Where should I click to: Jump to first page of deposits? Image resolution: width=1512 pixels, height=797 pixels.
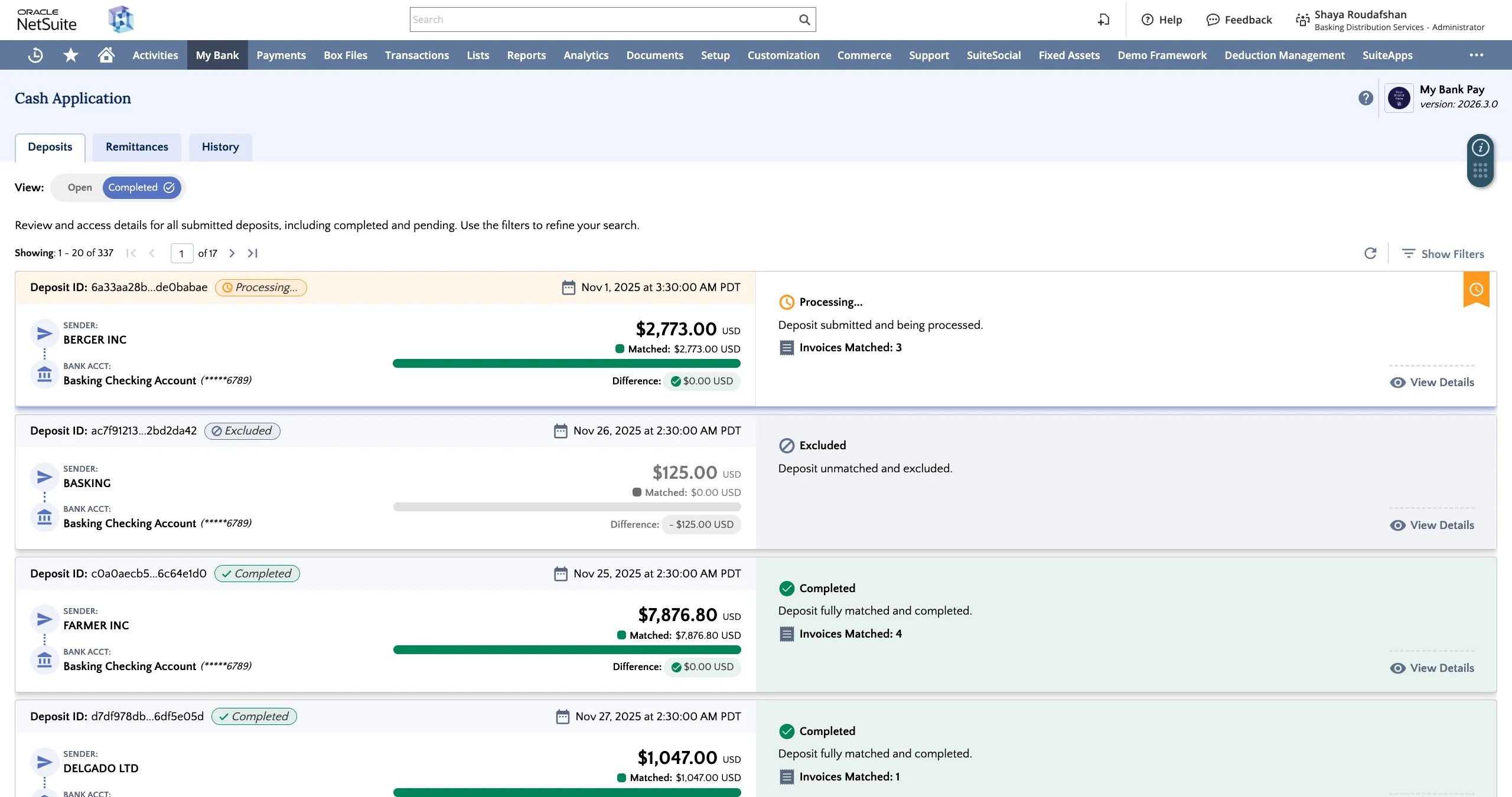[131, 253]
